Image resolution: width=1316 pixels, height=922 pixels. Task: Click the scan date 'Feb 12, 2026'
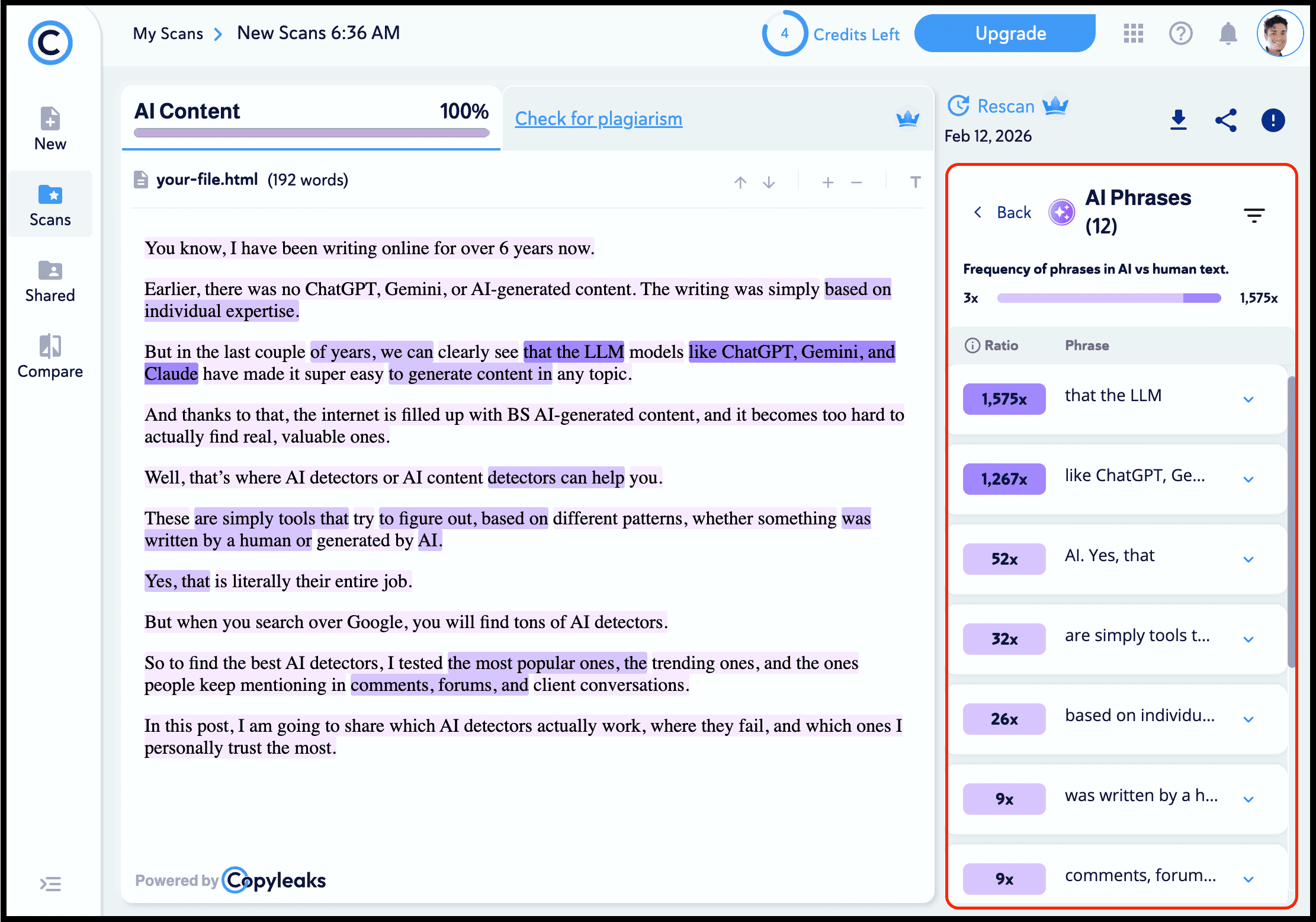[988, 136]
